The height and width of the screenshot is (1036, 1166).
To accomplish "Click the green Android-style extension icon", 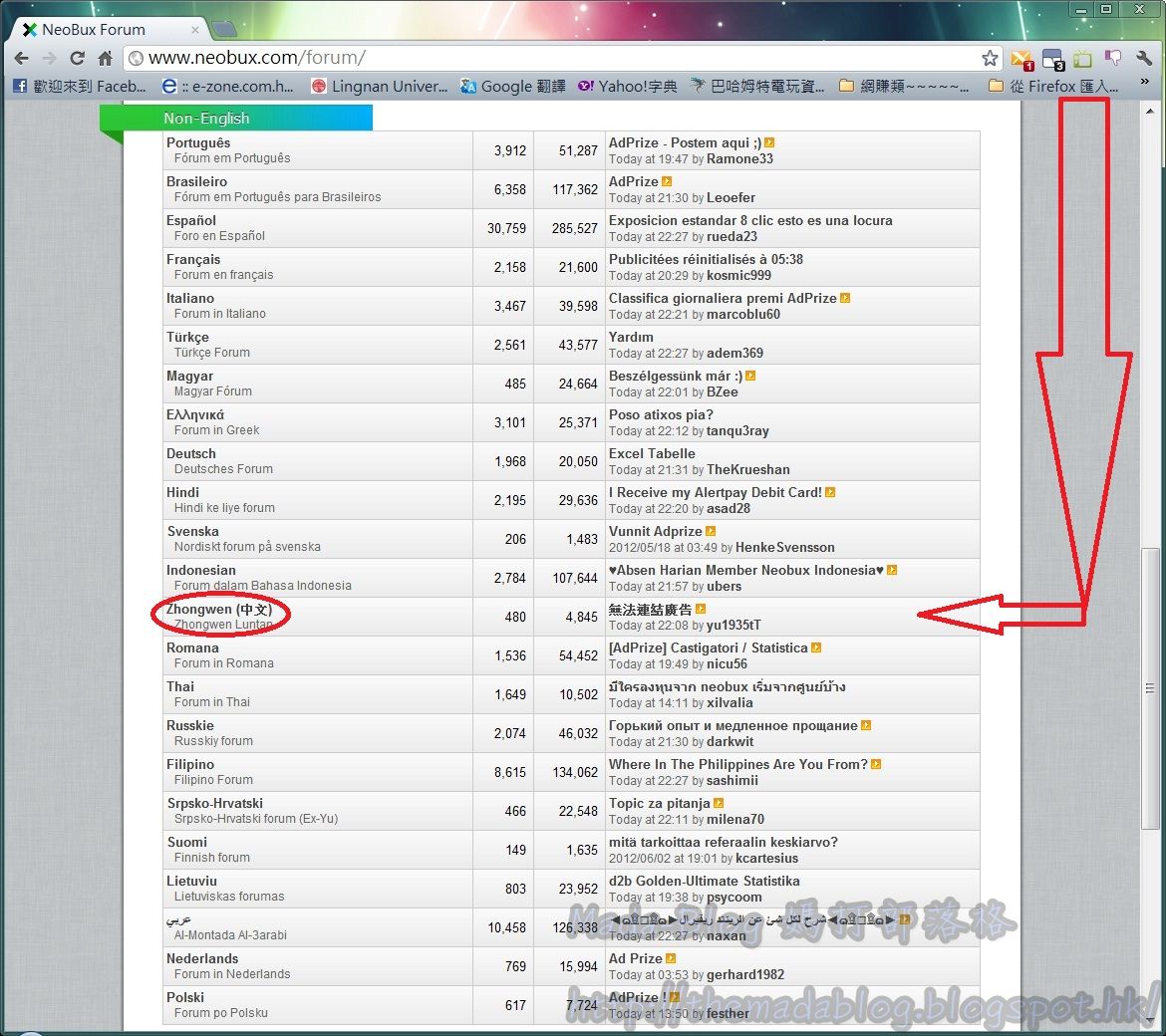I will coord(1082,59).
